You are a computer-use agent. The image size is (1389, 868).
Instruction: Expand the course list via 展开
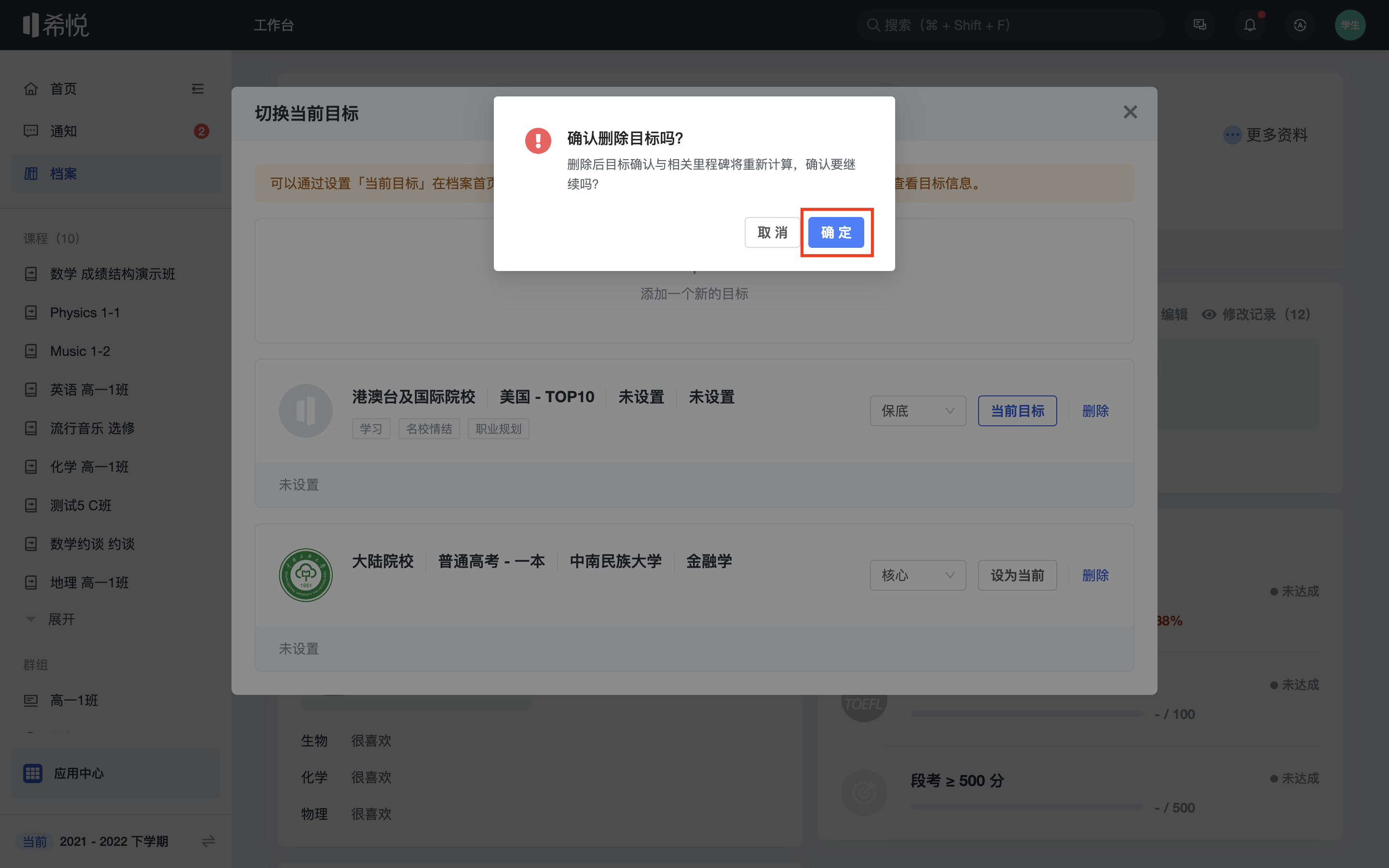(61, 620)
